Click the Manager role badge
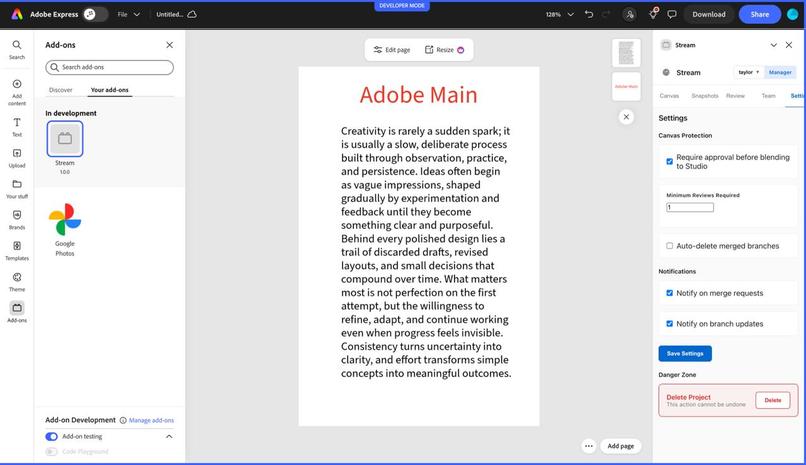This screenshot has height=465, width=806. [780, 72]
